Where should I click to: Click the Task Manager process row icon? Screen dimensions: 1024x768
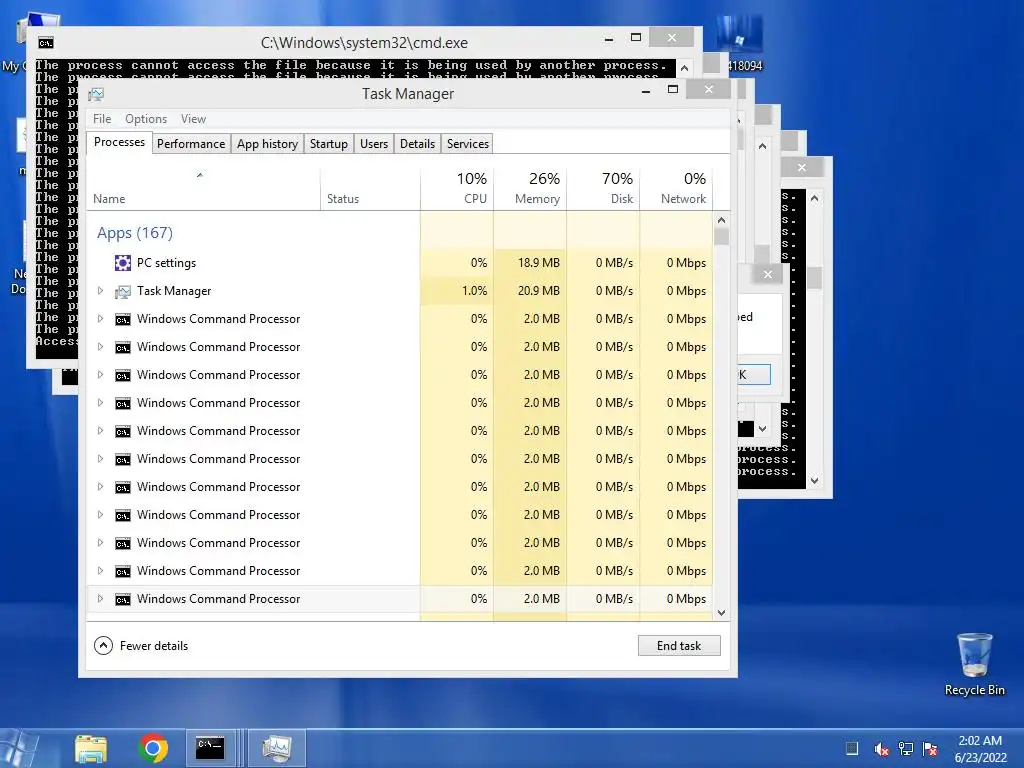(123, 291)
